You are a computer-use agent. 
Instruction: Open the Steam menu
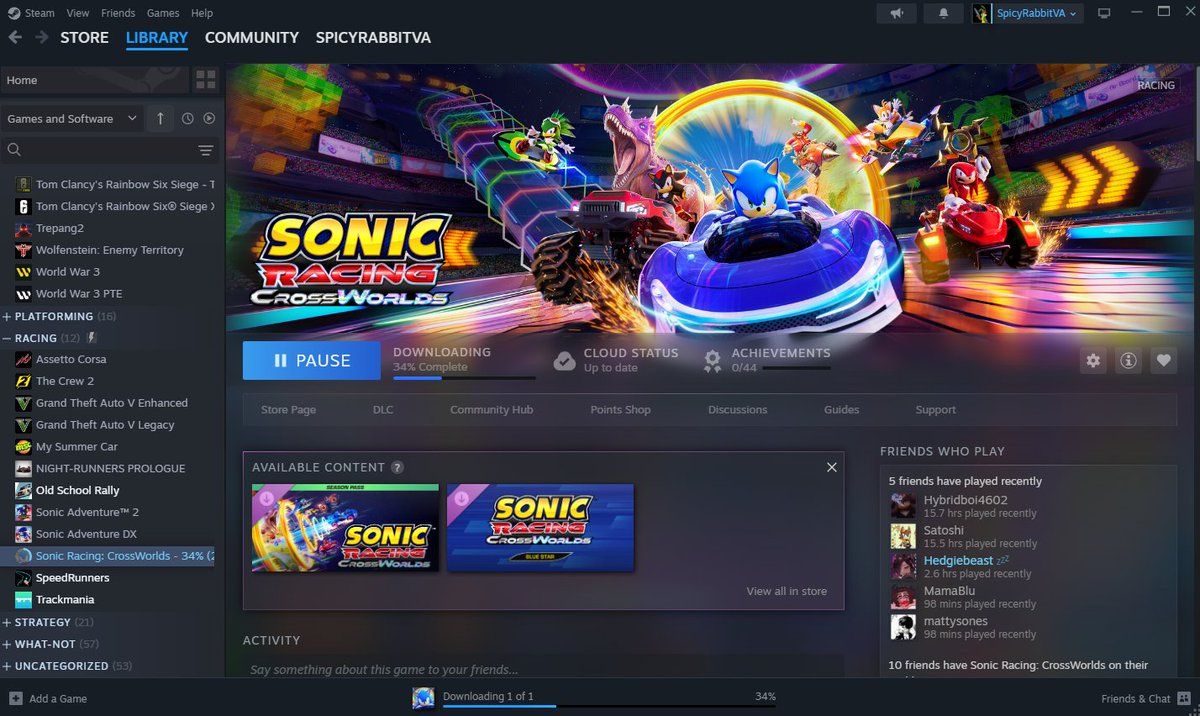[40, 13]
